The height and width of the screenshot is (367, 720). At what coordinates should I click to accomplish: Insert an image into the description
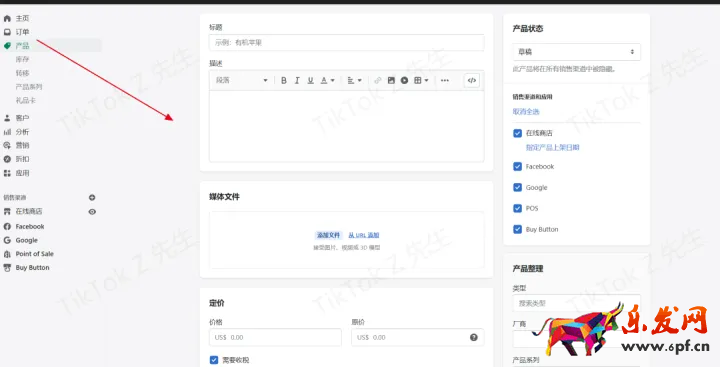(391, 80)
